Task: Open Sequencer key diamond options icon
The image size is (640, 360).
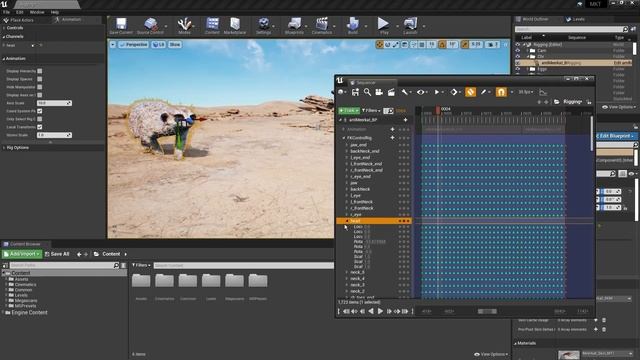Action: tap(453, 93)
